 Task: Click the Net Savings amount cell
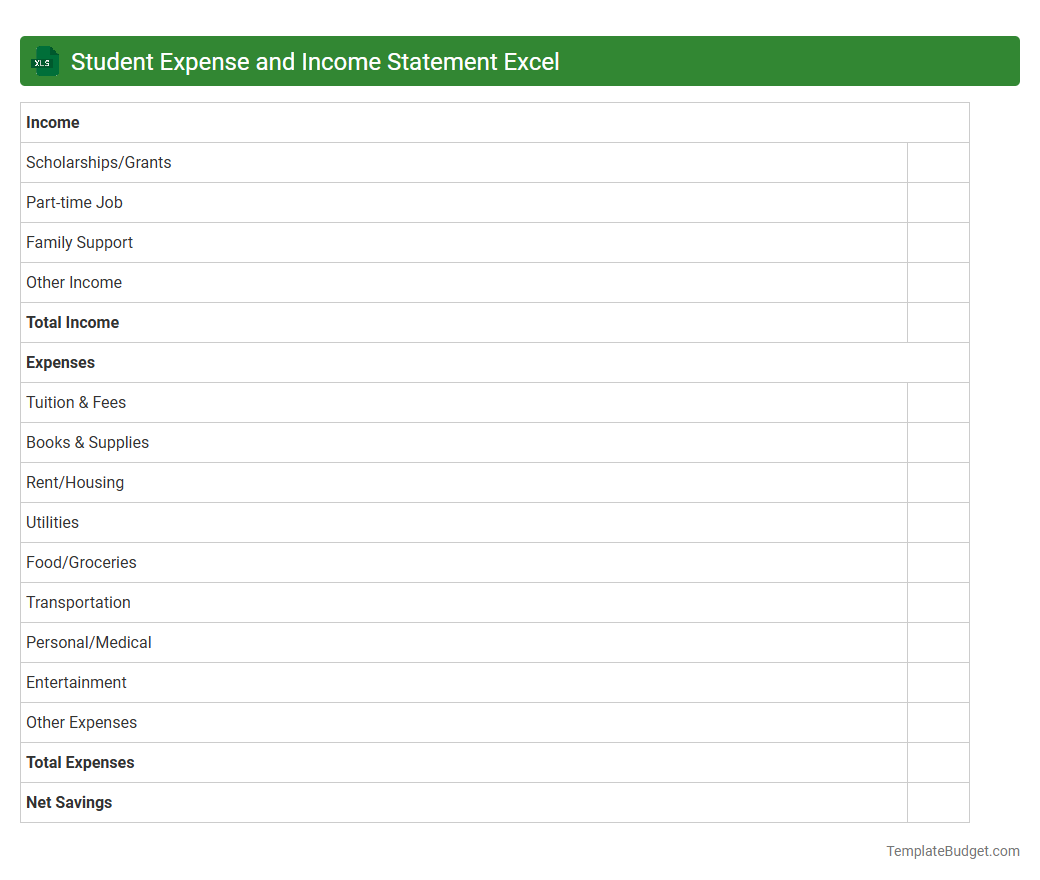(x=938, y=802)
